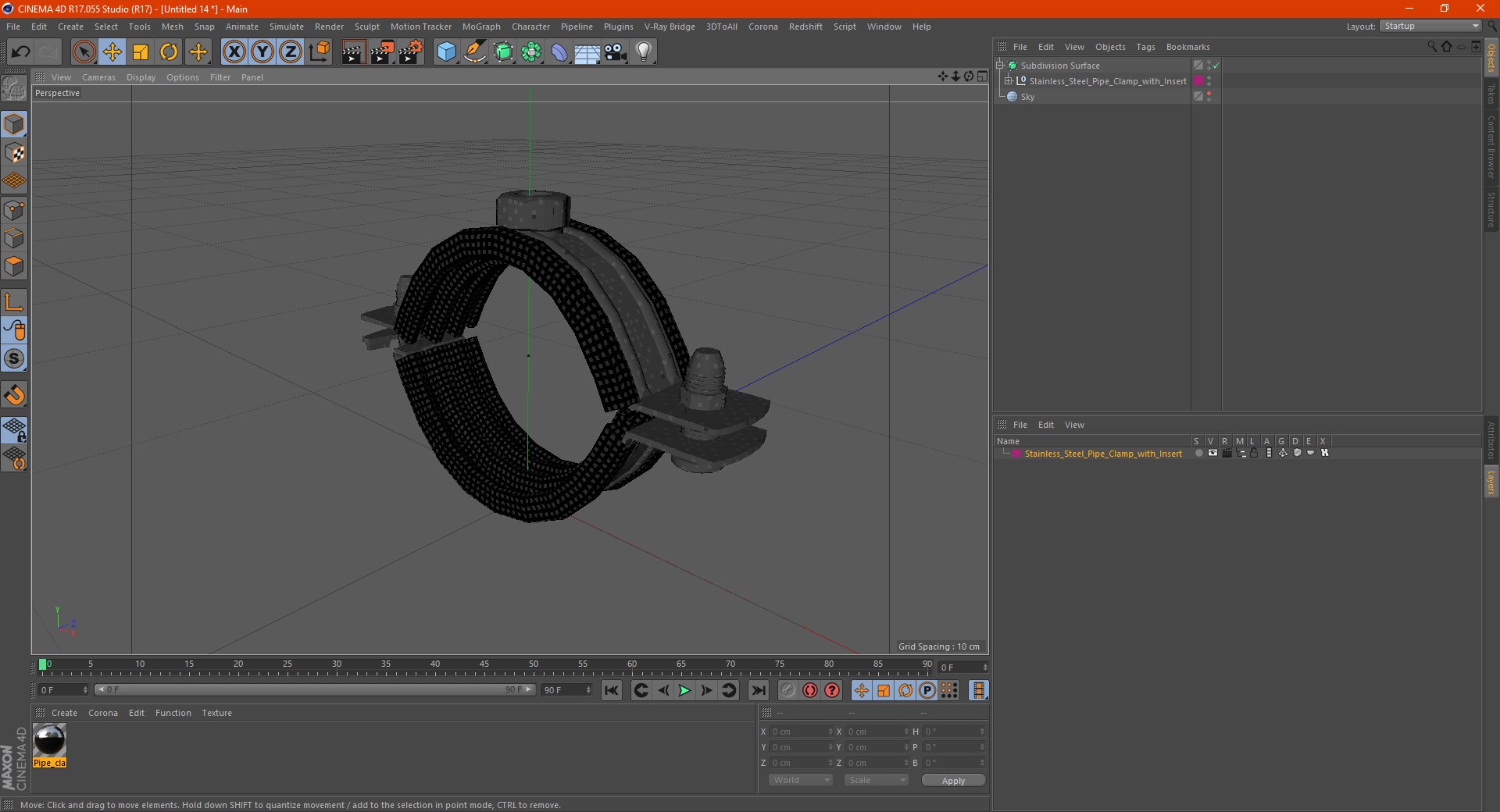Expand Stainless_Steel_Pipe_Clamp_with_Insert object tree
This screenshot has height=812, width=1500.
click(x=1008, y=81)
